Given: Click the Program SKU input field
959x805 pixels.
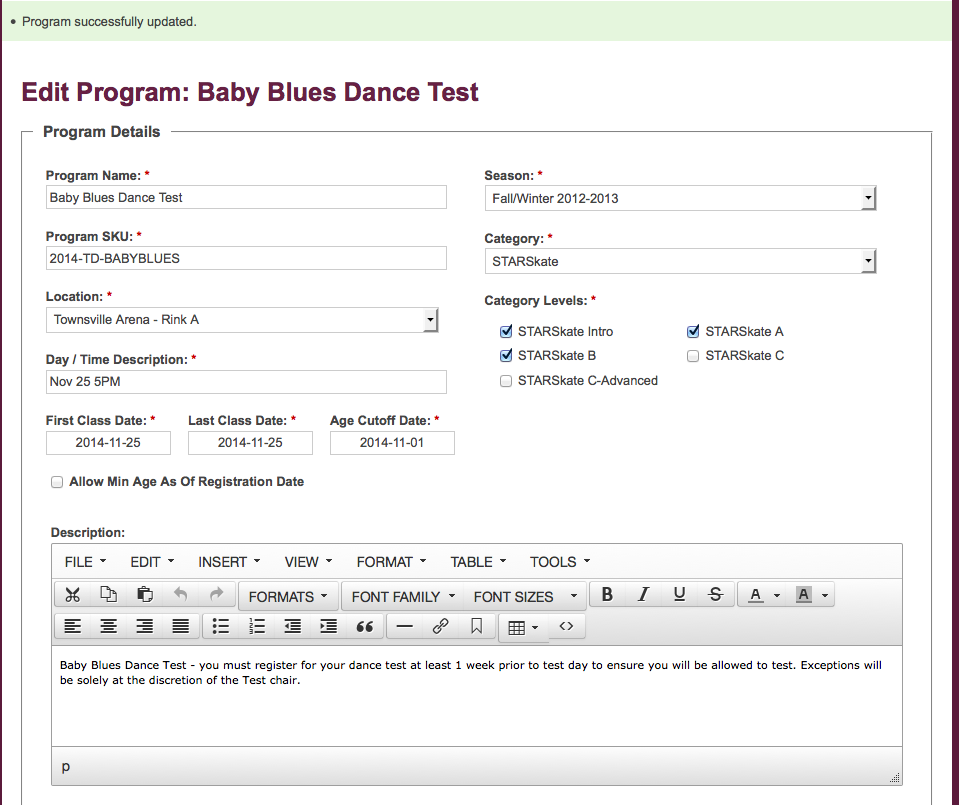Looking at the screenshot, I should (246, 258).
